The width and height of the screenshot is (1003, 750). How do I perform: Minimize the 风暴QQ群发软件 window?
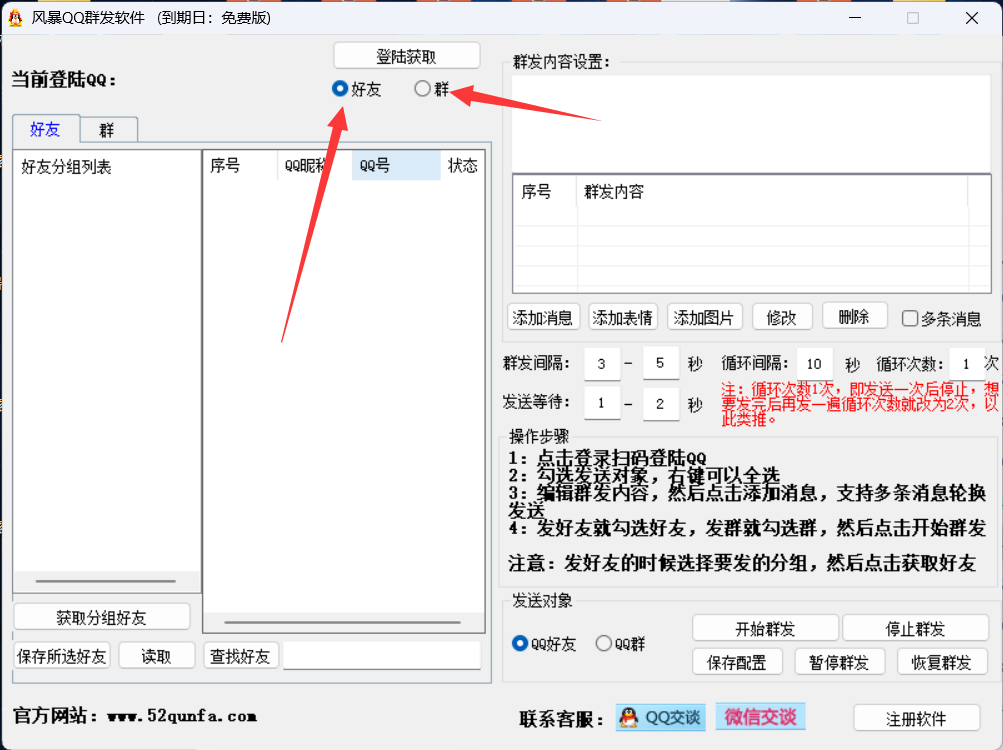[855, 18]
